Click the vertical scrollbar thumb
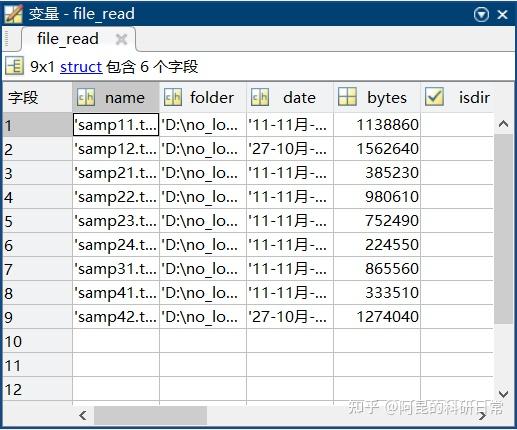The height and width of the screenshot is (430, 517). (x=503, y=229)
